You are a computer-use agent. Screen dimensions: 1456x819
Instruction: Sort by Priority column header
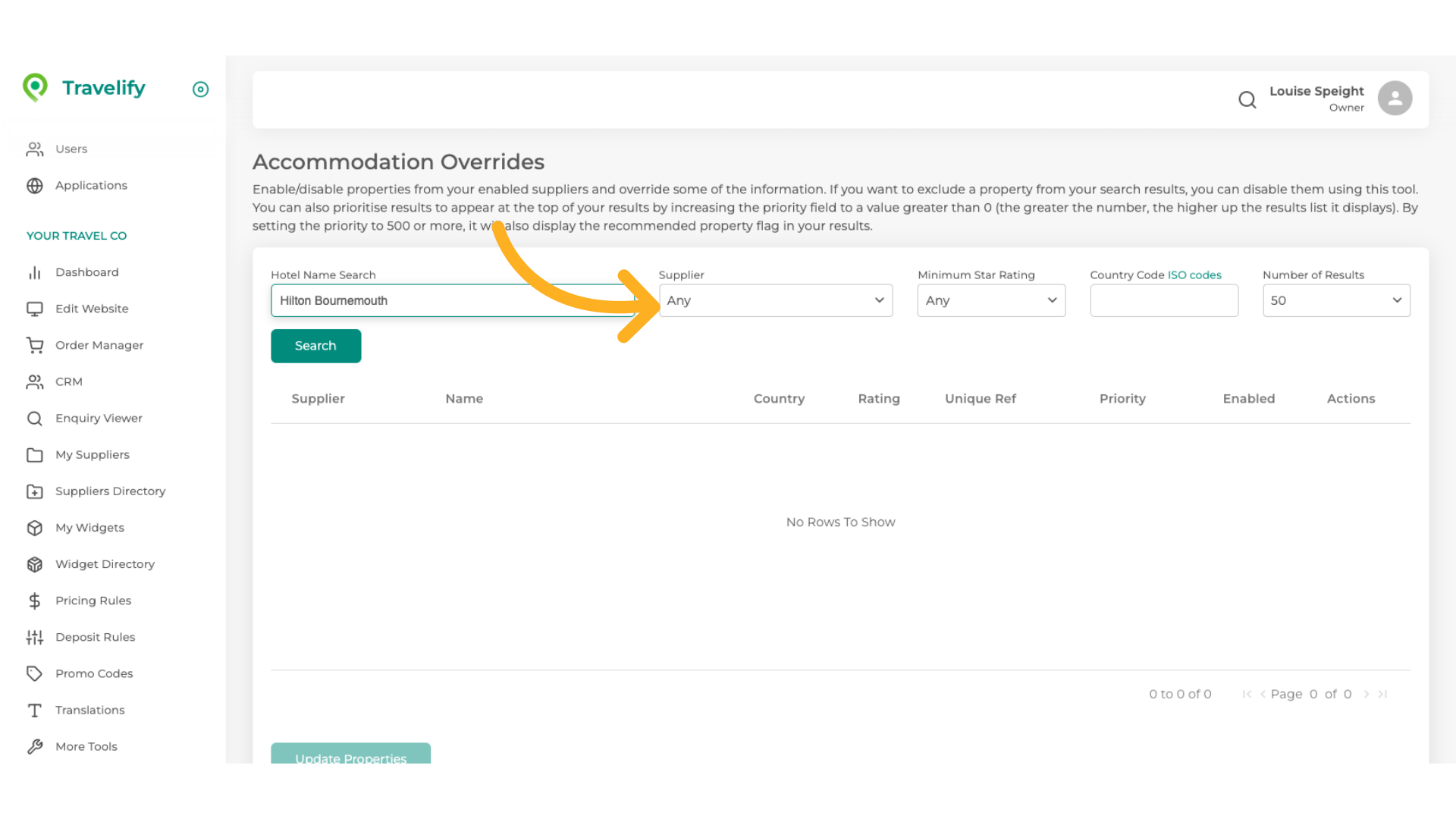pyautogui.click(x=1122, y=399)
